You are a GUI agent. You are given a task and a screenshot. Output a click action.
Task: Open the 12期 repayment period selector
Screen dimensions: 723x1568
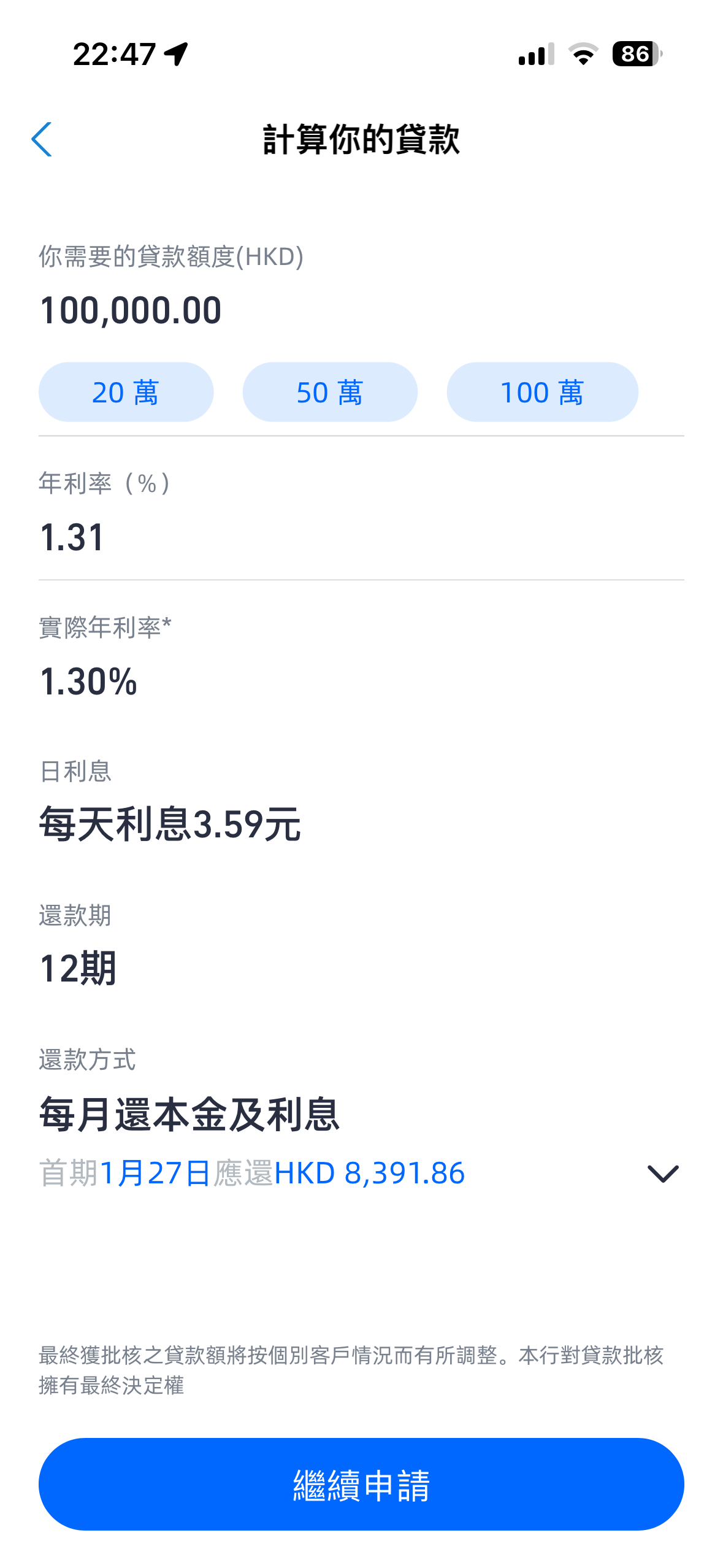(x=78, y=968)
